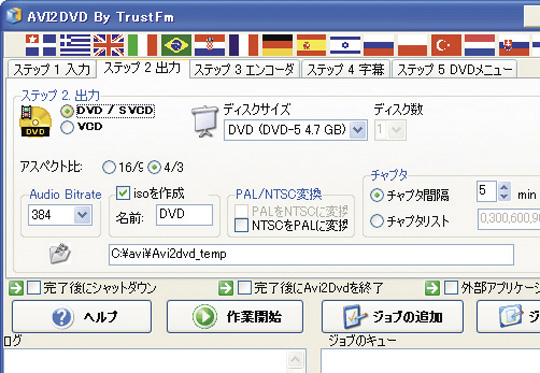Open the ステップ 5 DVDメニュー tab

tap(454, 70)
